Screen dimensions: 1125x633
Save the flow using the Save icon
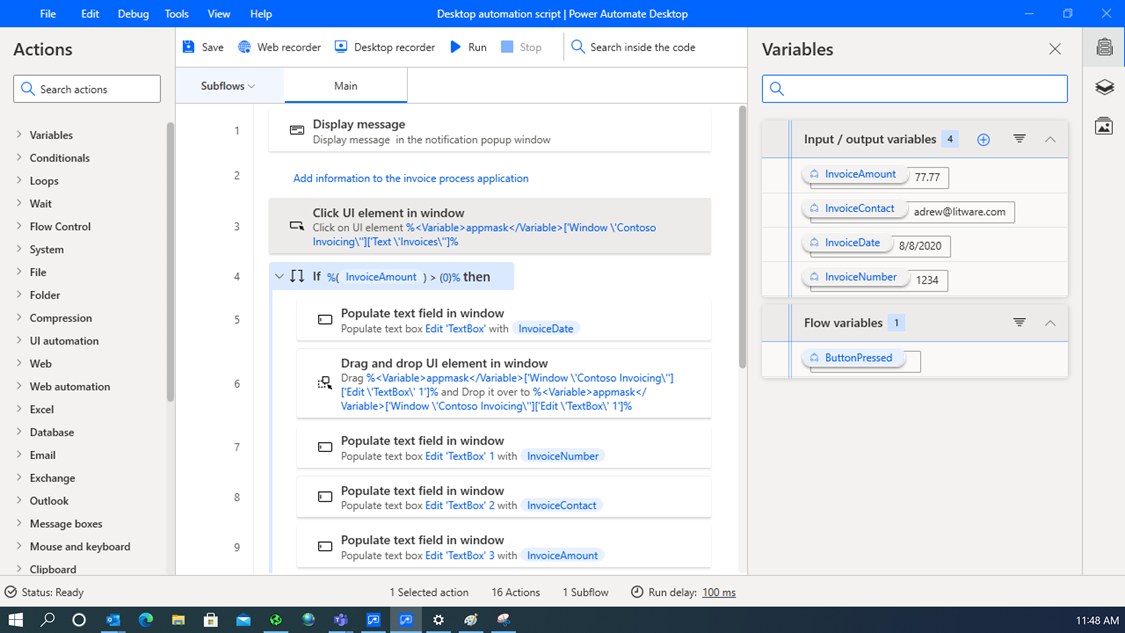click(x=202, y=46)
